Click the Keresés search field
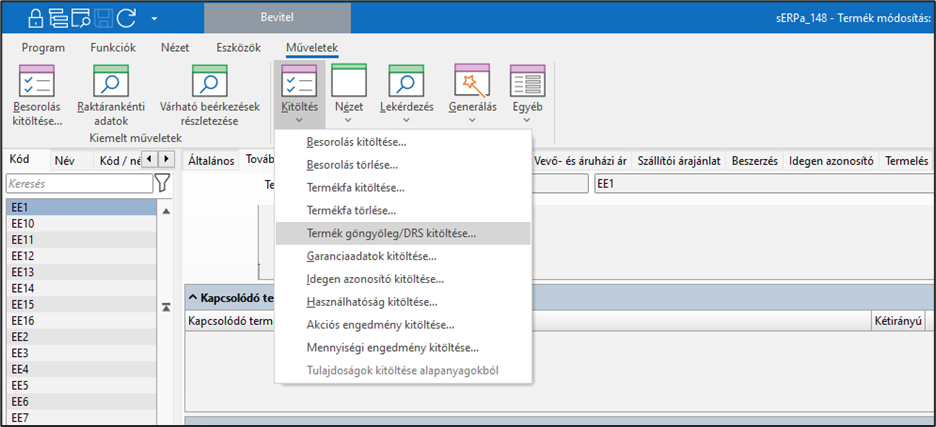Viewport: 936px width, 427px height. [x=79, y=184]
